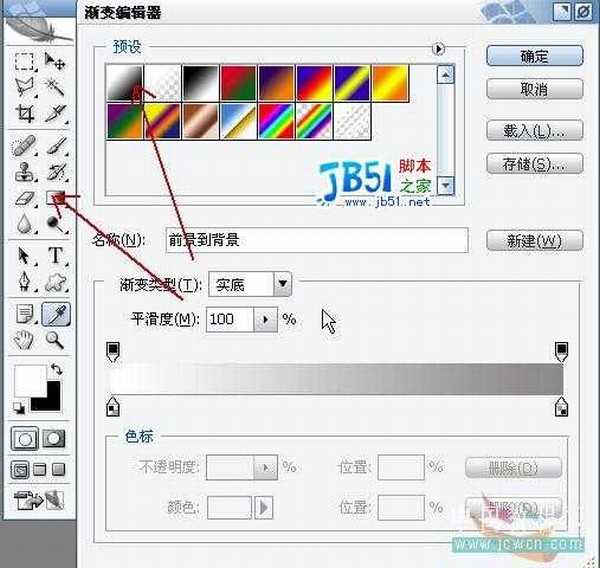Select the Zoom magnifier tool
This screenshot has width=600, height=568.
(x=56, y=340)
